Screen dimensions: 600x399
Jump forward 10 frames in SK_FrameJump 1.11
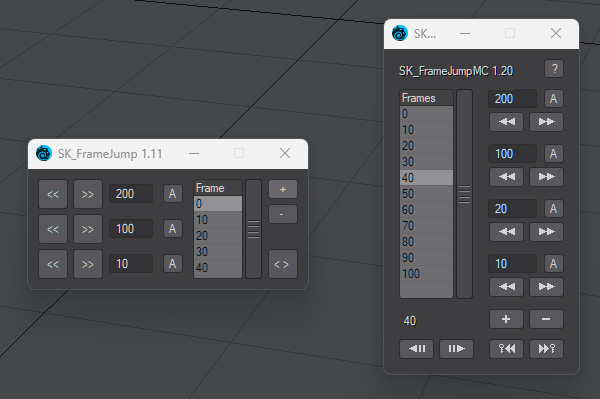(x=88, y=264)
